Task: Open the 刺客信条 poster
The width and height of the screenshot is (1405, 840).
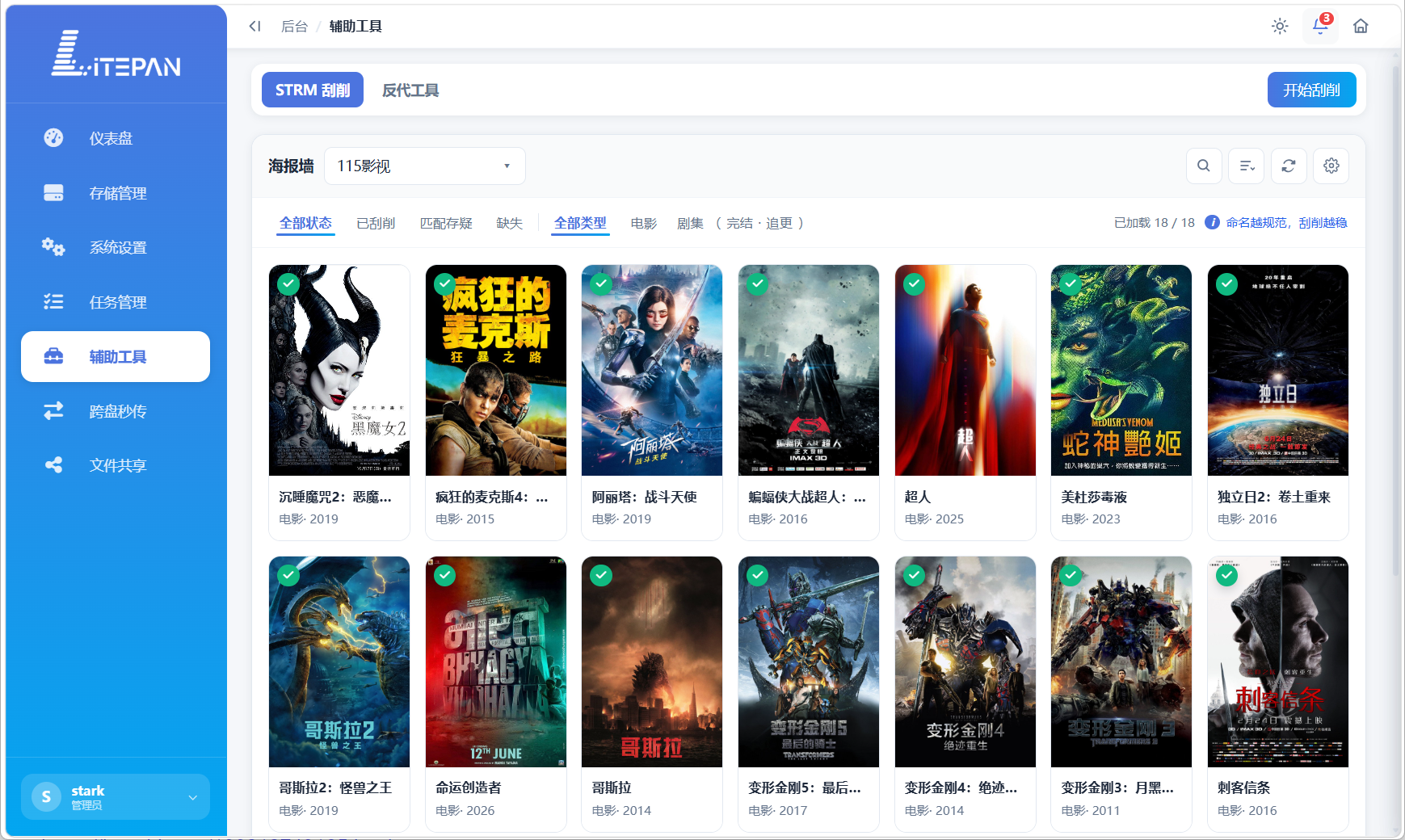Action: (x=1278, y=661)
